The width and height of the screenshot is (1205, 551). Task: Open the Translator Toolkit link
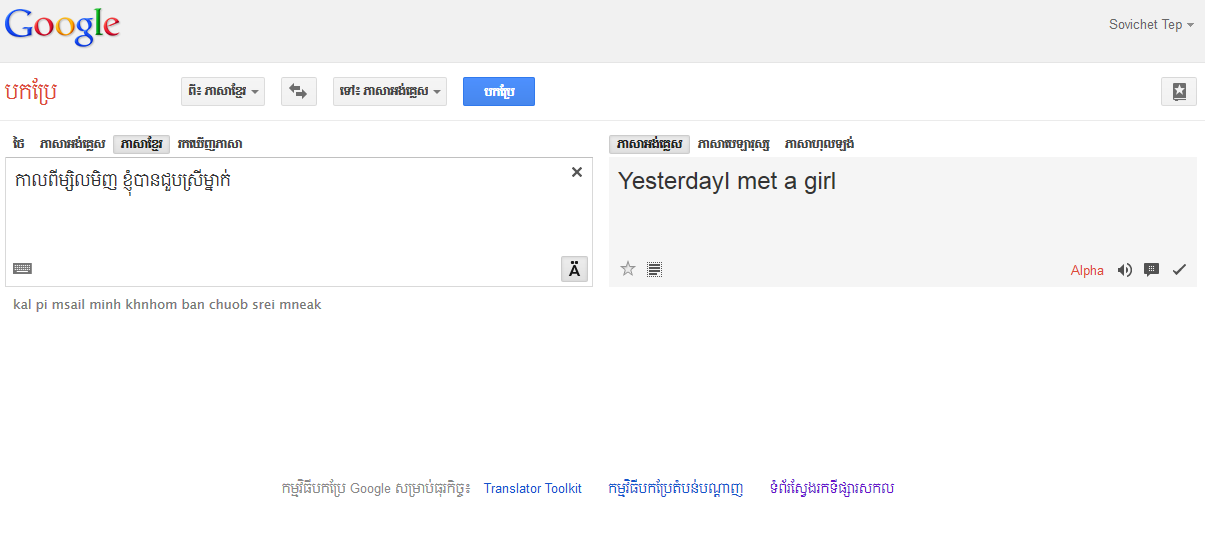tap(532, 489)
